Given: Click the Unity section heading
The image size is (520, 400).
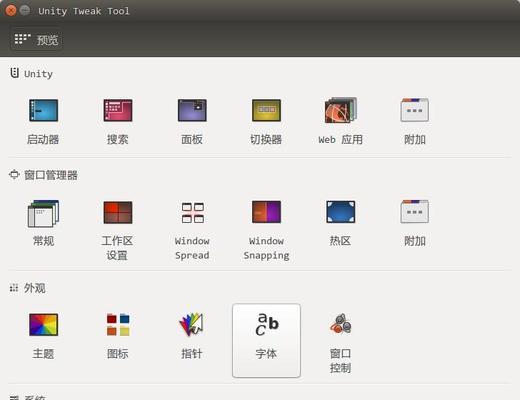Looking at the screenshot, I should [38, 74].
